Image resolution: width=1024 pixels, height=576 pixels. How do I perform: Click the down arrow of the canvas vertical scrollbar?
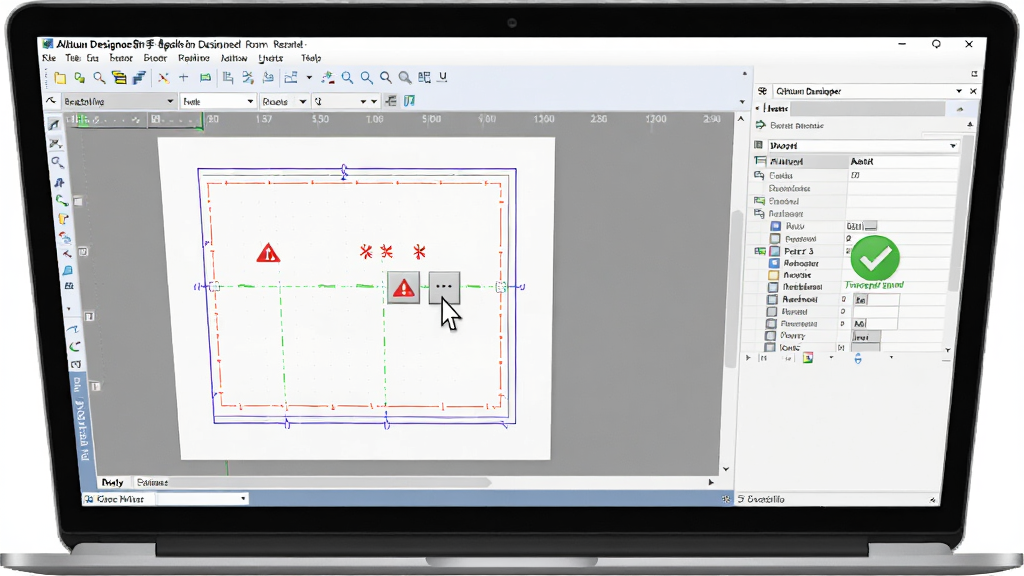(x=726, y=469)
